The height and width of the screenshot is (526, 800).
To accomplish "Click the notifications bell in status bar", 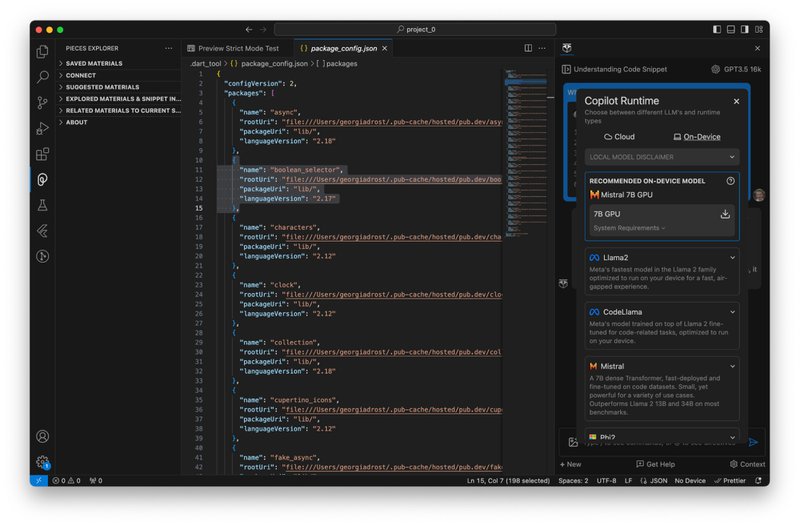I will tap(759, 481).
